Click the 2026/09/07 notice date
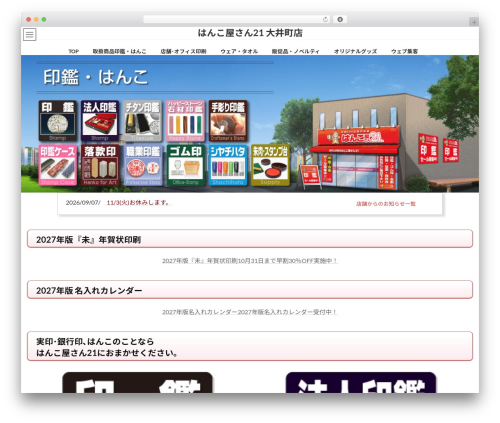 tap(83, 203)
